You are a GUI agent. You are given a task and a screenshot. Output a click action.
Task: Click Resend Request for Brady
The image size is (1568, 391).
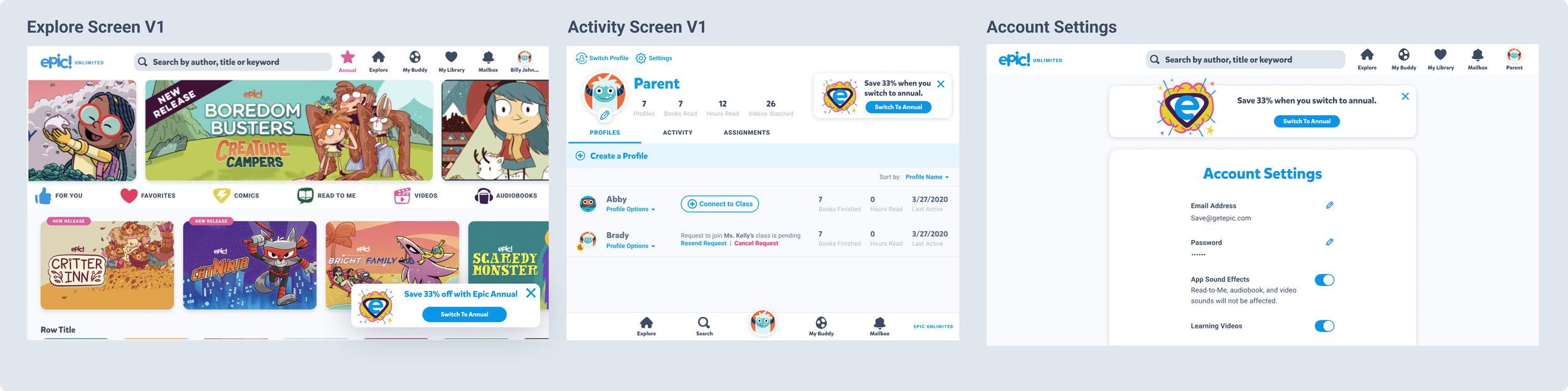[x=703, y=244]
